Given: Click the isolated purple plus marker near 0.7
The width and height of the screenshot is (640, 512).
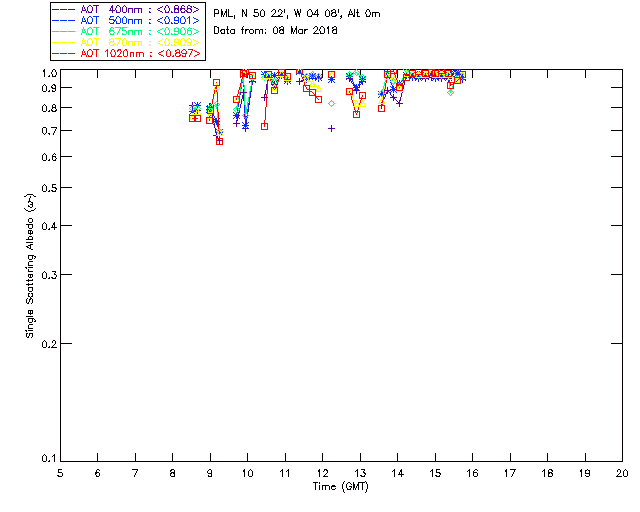Looking at the screenshot, I should pyautogui.click(x=331, y=129).
